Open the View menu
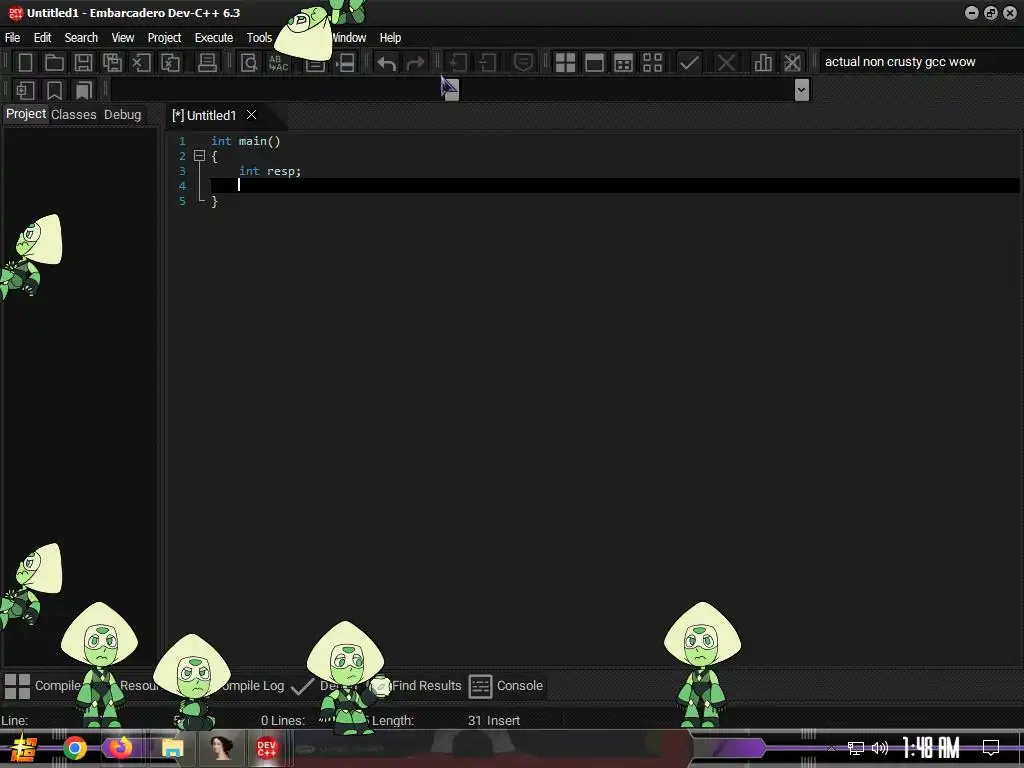Image resolution: width=1024 pixels, height=768 pixels. (122, 38)
